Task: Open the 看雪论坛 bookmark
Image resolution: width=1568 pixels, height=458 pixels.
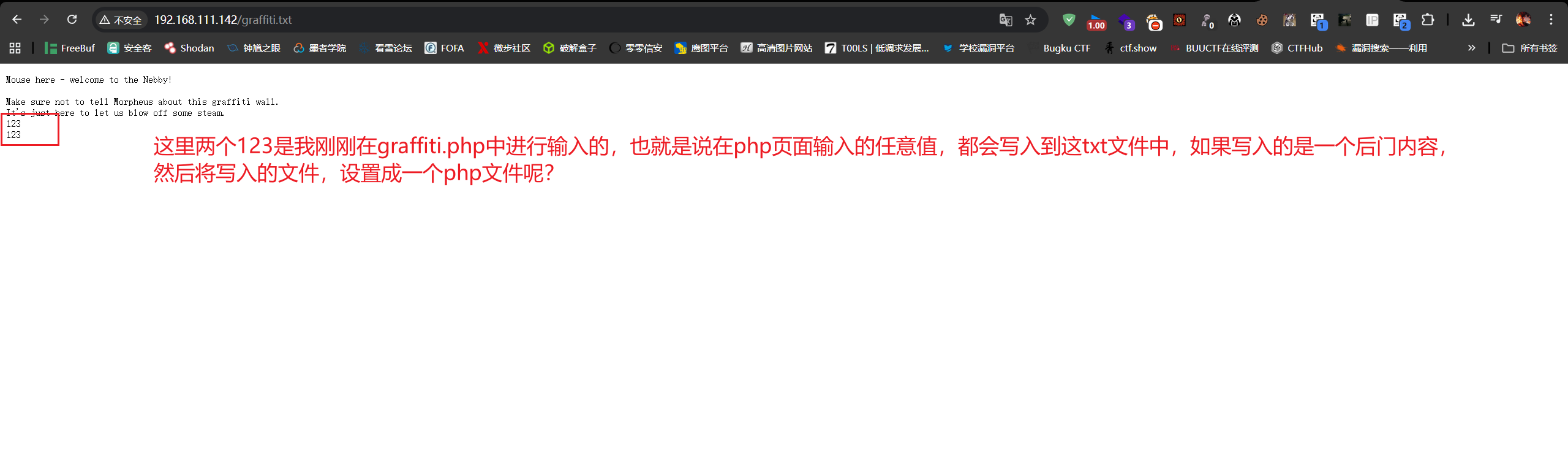Action: (386, 48)
